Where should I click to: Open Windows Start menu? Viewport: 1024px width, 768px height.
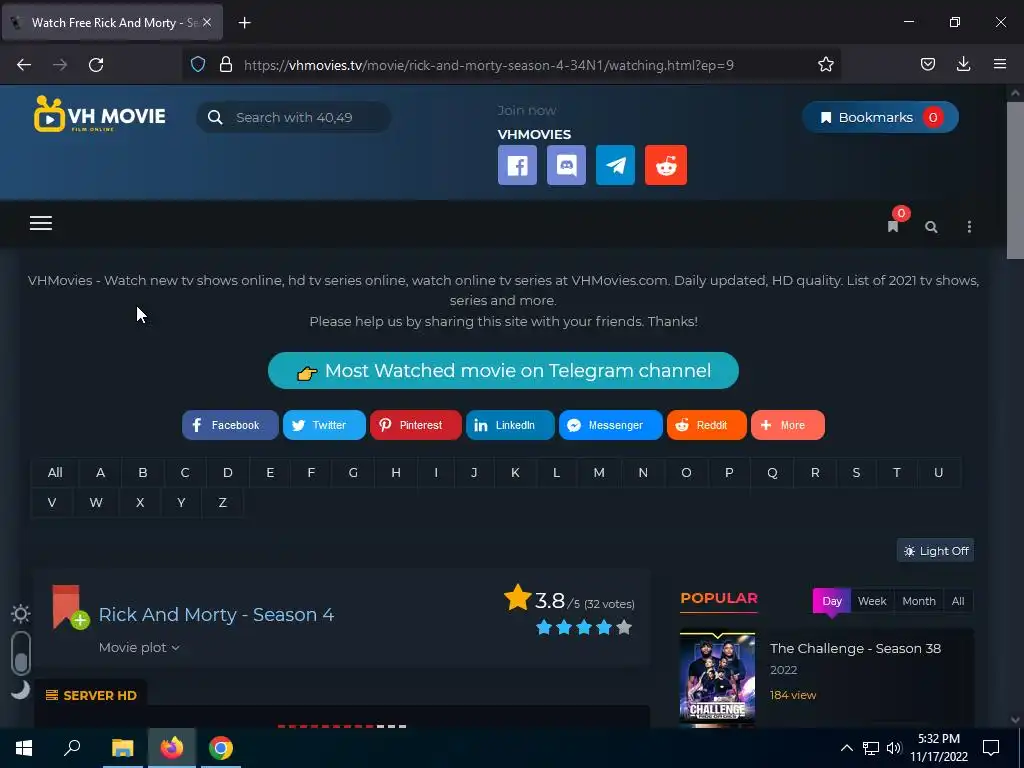tap(24, 748)
